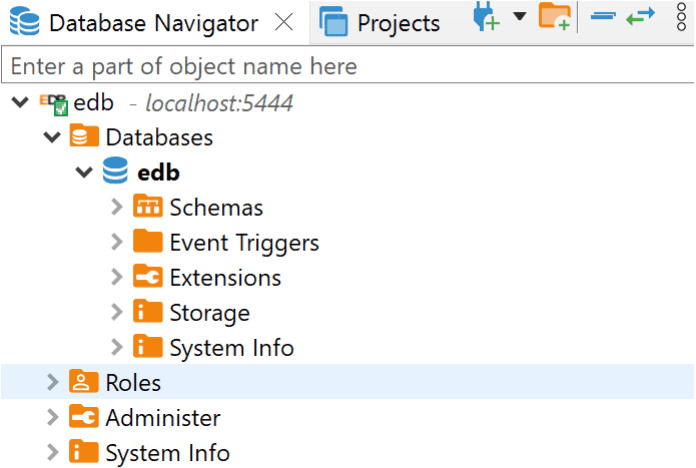Close the Database Navigator tab
This screenshot has width=696, height=468.
point(284,23)
